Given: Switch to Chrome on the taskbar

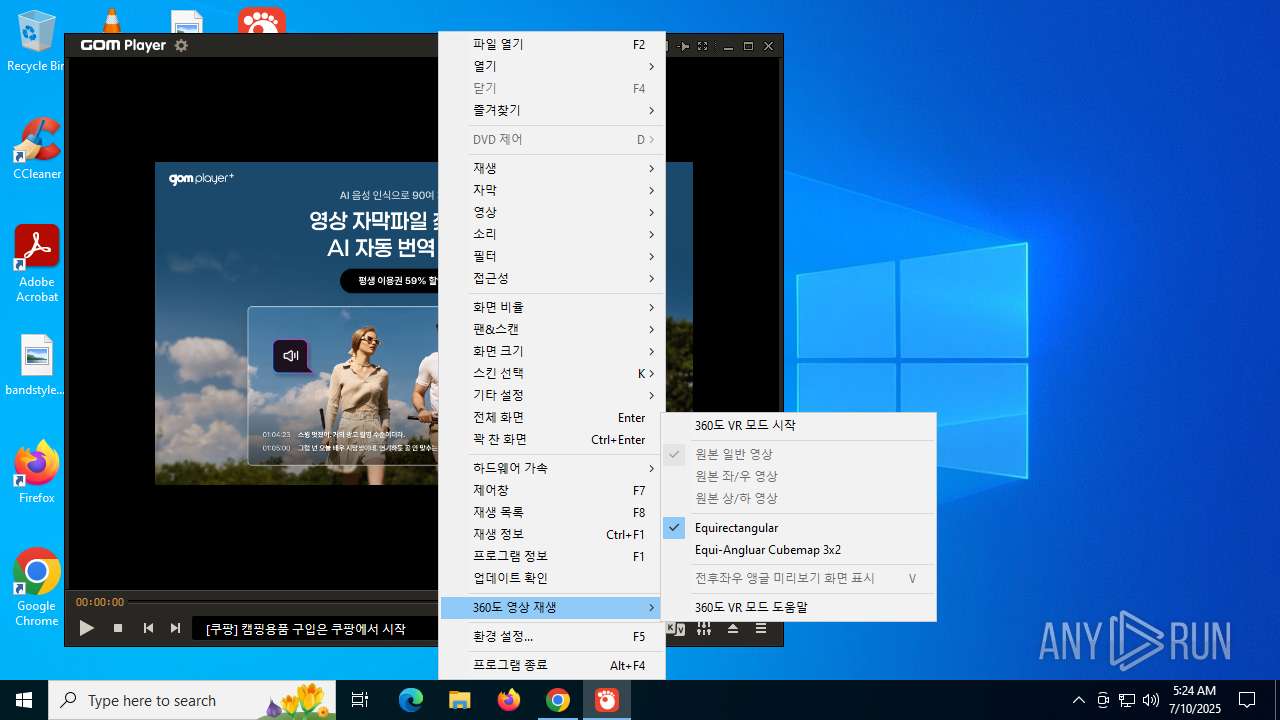Looking at the screenshot, I should 558,700.
